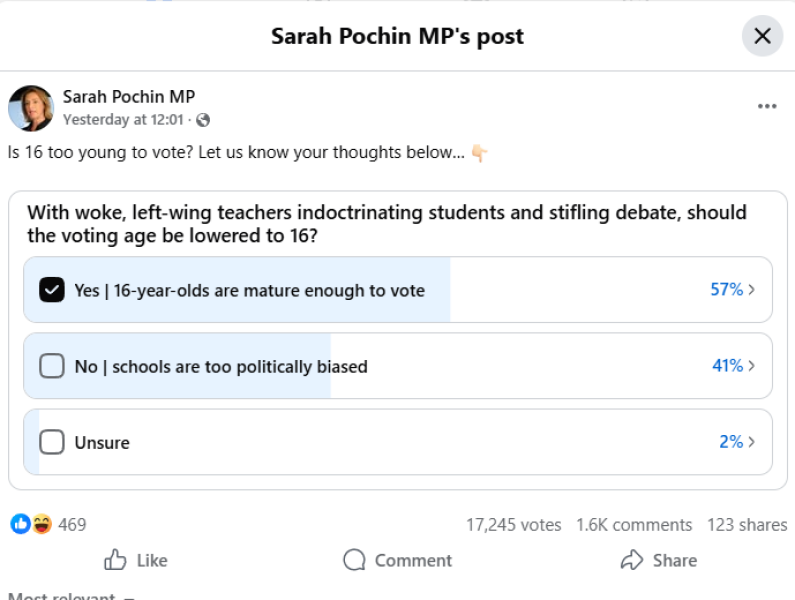The width and height of the screenshot is (795, 600).
Task: Show the 123 shares list
Action: [x=747, y=525]
